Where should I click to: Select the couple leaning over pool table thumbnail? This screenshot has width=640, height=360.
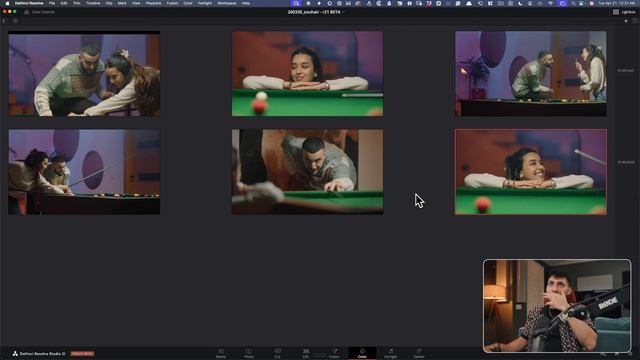84,74
